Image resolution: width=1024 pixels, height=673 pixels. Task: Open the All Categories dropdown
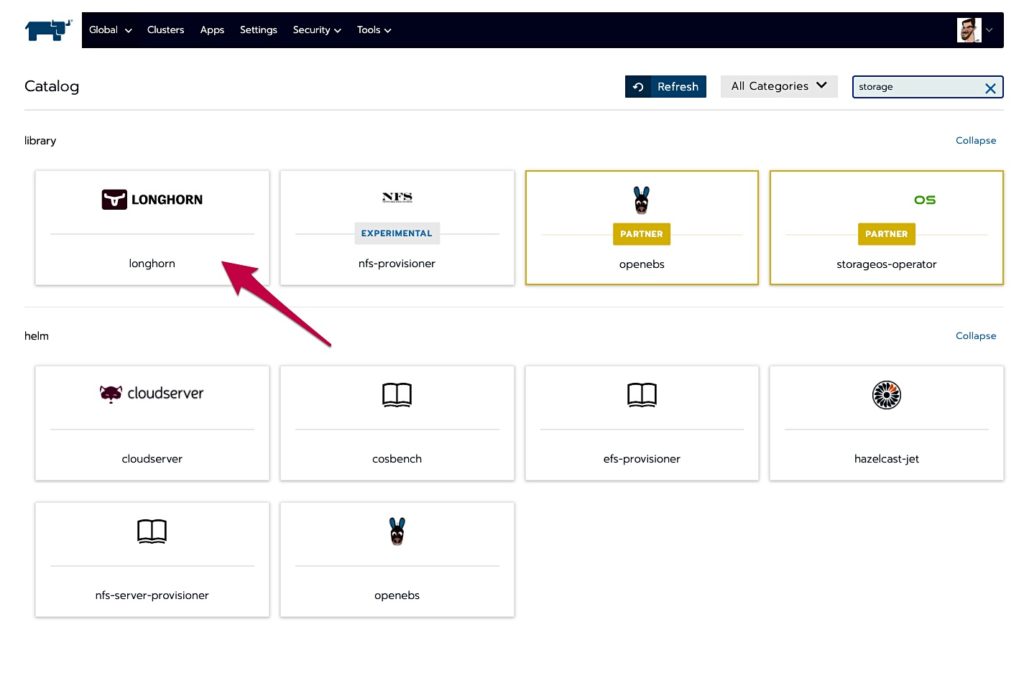[x=778, y=86]
